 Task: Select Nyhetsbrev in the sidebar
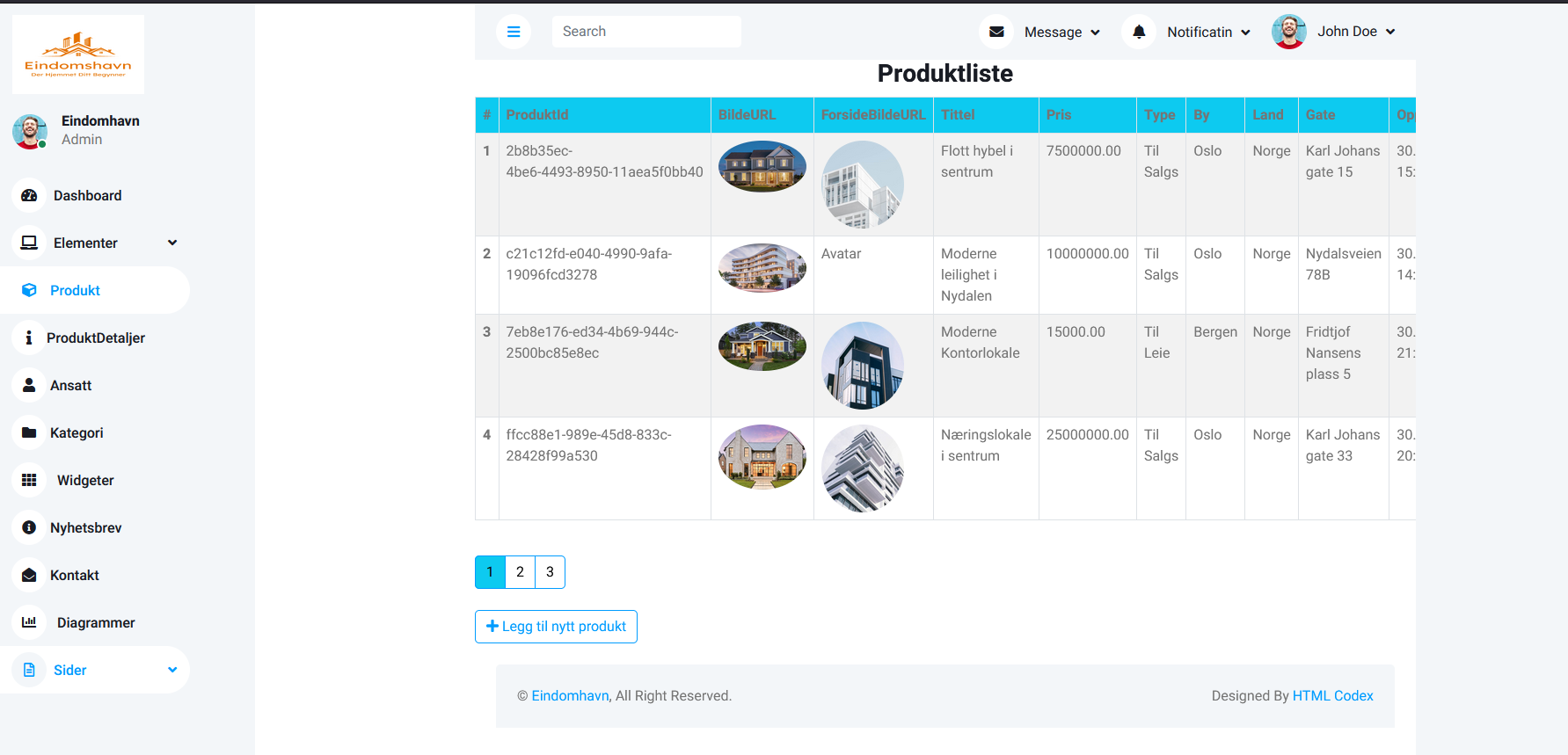tap(85, 527)
